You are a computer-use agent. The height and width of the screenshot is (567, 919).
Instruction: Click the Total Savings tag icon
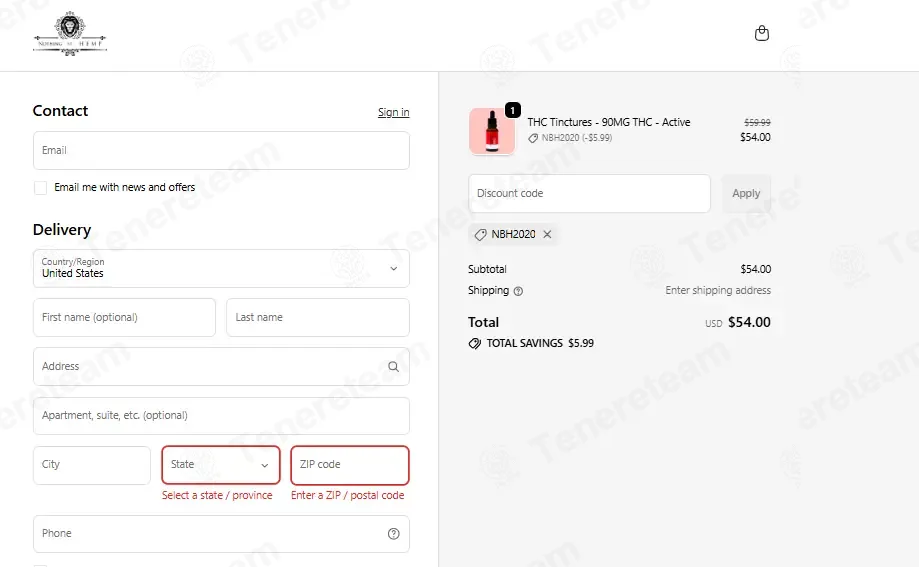click(x=475, y=344)
